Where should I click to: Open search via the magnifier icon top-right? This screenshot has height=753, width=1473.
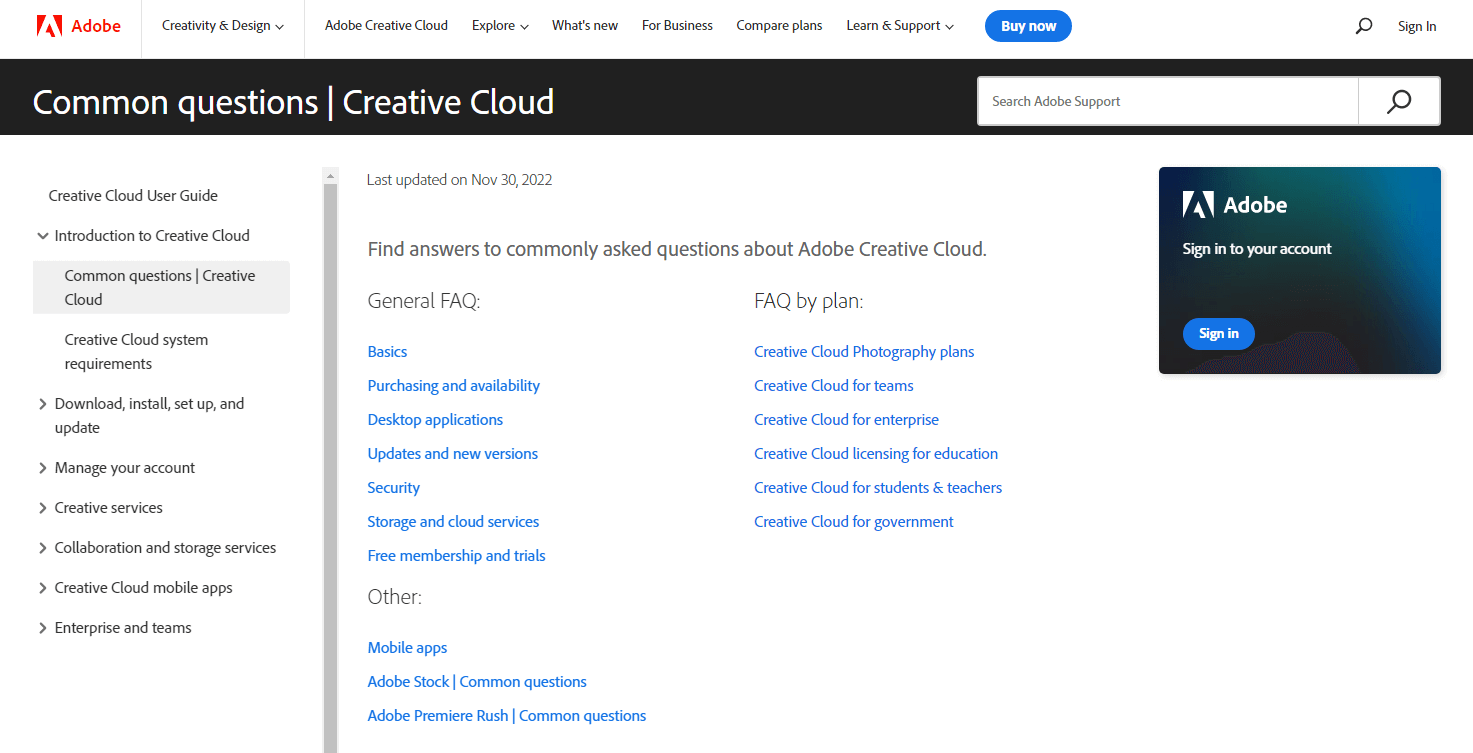pos(1363,26)
